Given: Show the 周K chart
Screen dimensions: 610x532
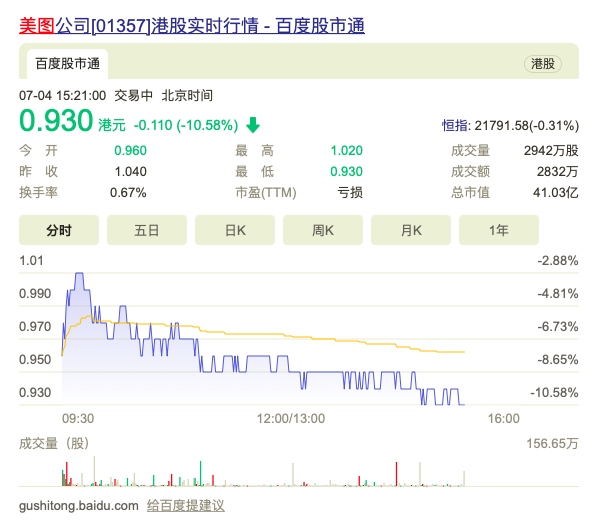Looking at the screenshot, I should [323, 230].
